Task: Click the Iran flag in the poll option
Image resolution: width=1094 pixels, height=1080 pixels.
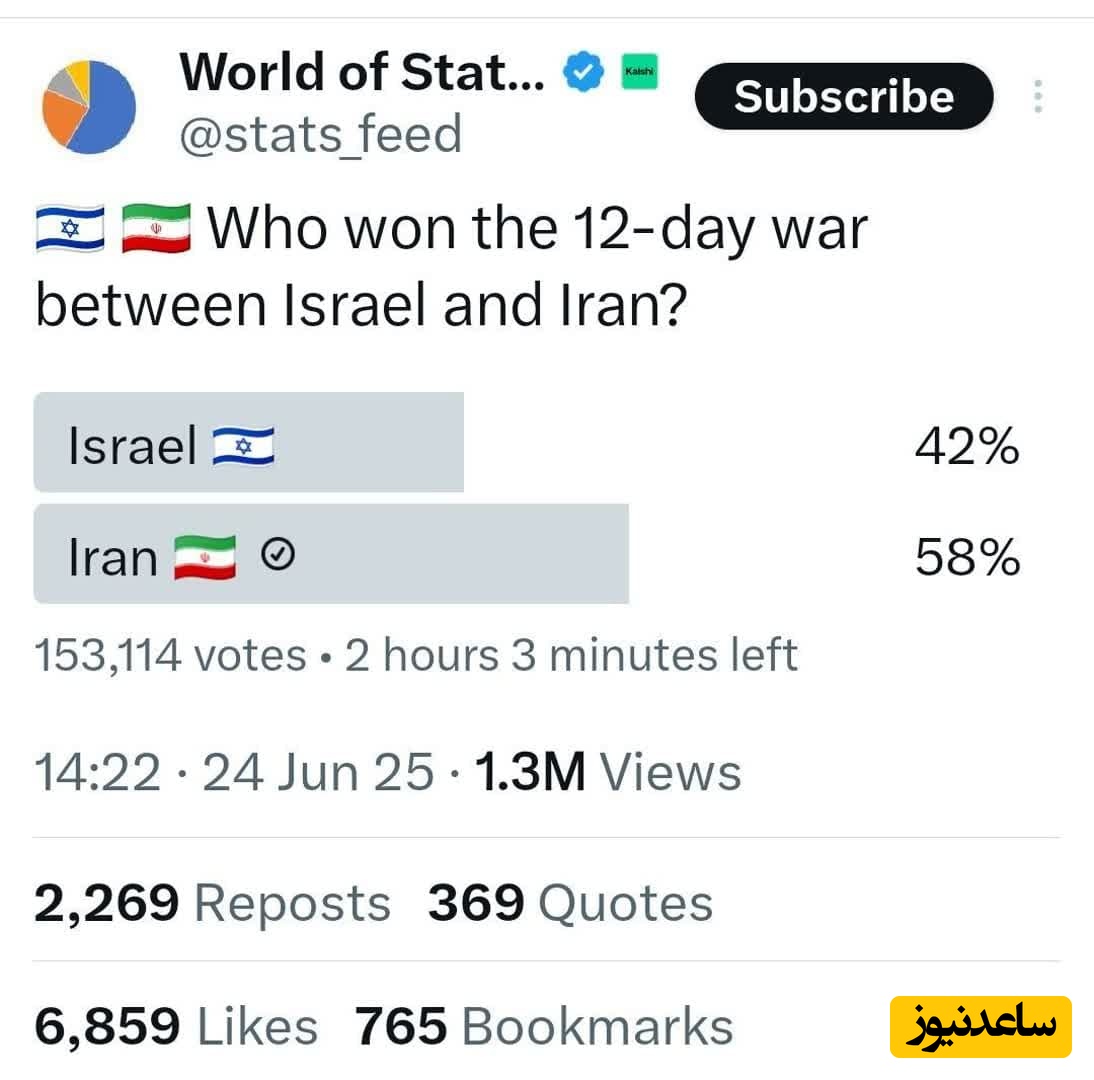Action: (205, 557)
